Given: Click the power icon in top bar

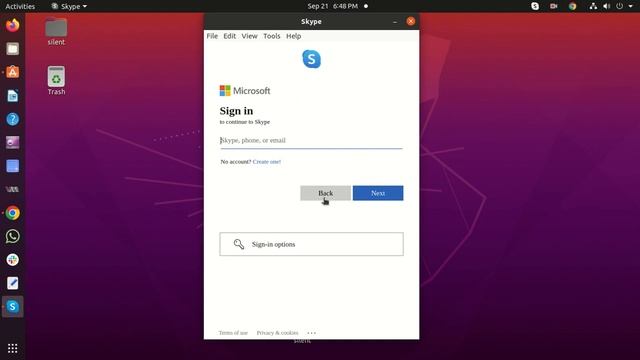Looking at the screenshot, I should coord(620,6).
